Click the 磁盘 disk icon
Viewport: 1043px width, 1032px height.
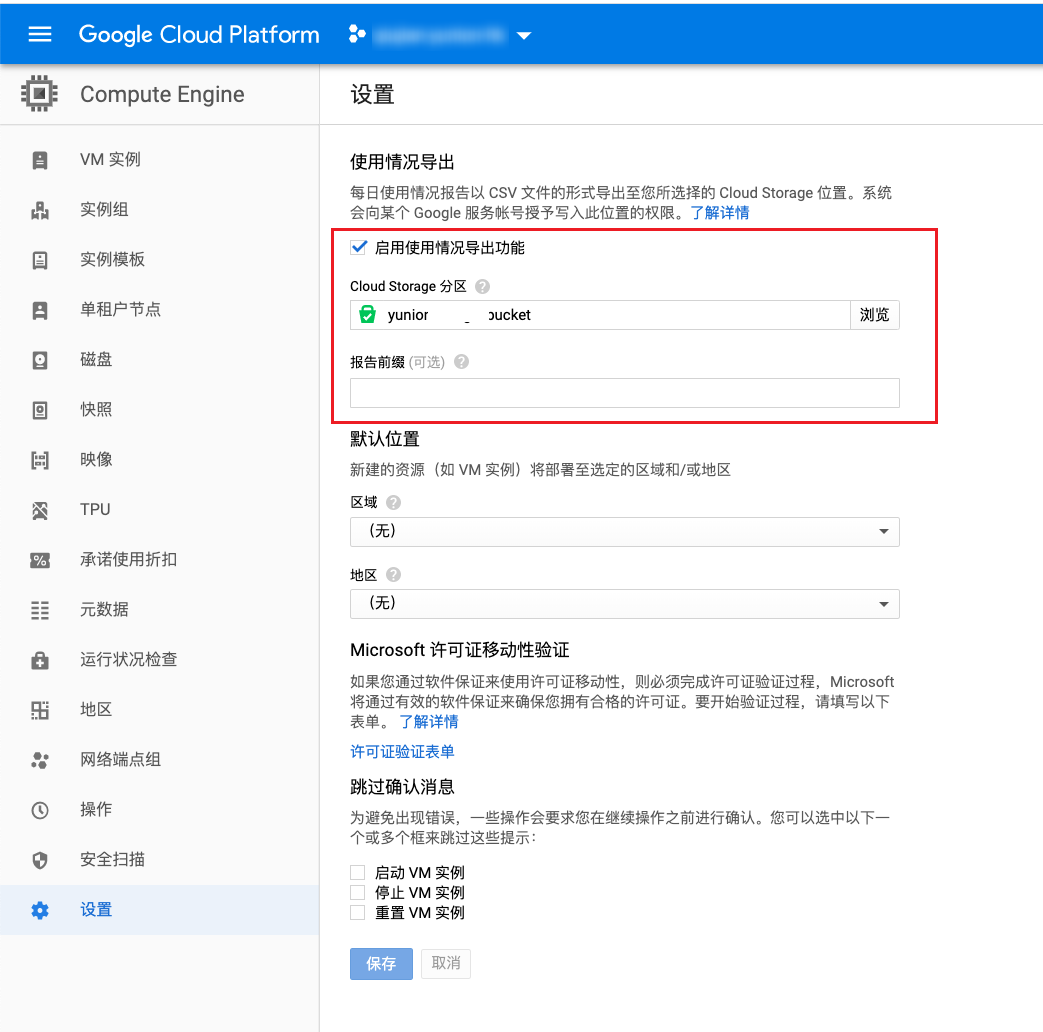point(40,360)
